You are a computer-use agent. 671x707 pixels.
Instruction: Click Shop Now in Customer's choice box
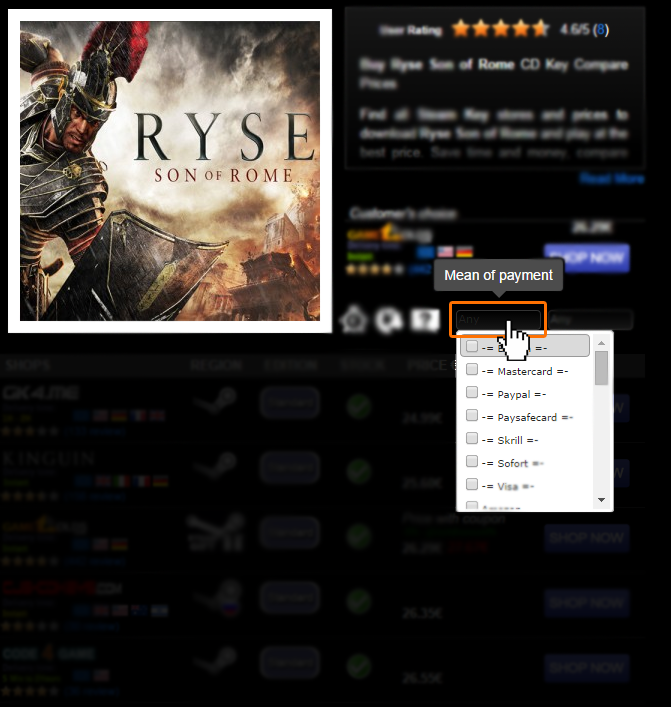click(x=587, y=258)
